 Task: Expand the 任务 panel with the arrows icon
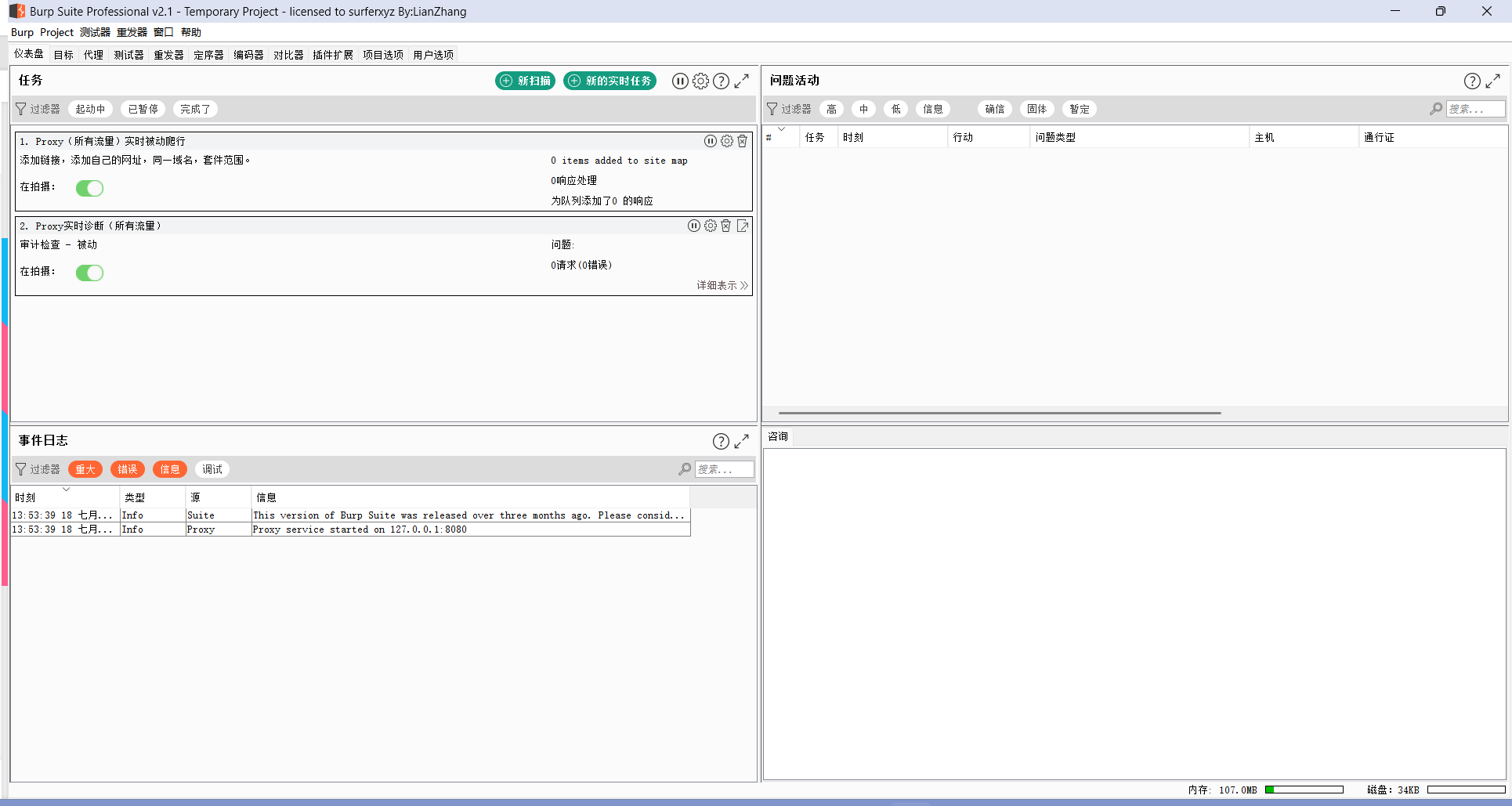[x=741, y=81]
